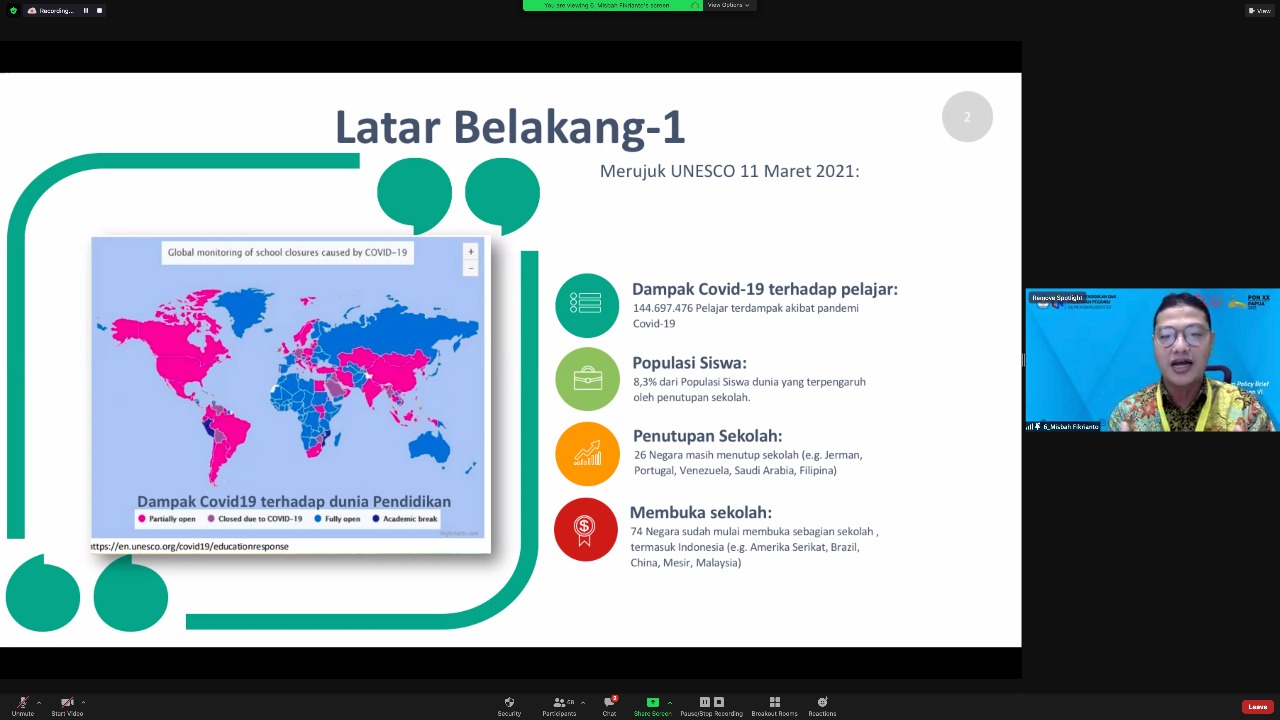1280x720 pixels.
Task: Click the Latar Belakang-1 slide title
Action: point(510,128)
